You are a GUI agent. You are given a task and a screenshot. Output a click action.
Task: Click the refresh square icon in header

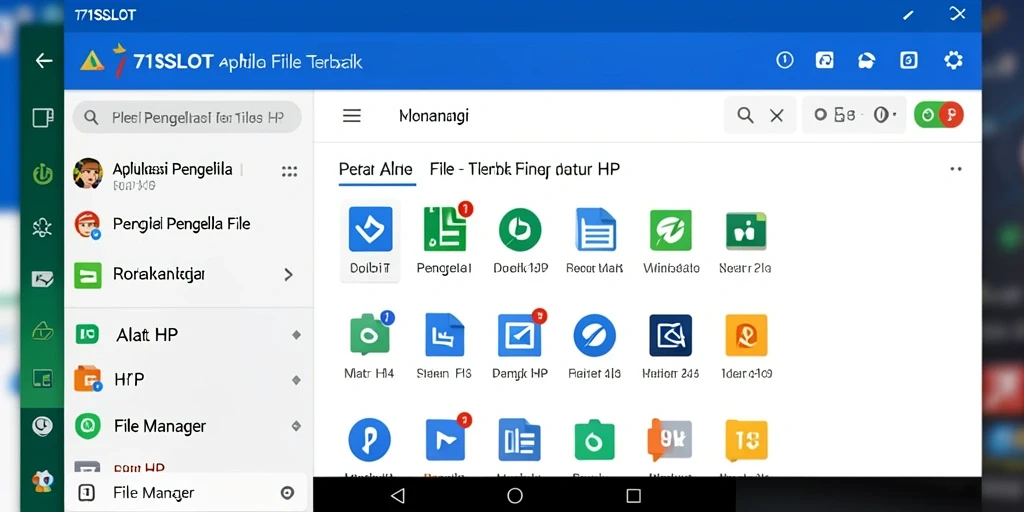click(x=825, y=61)
